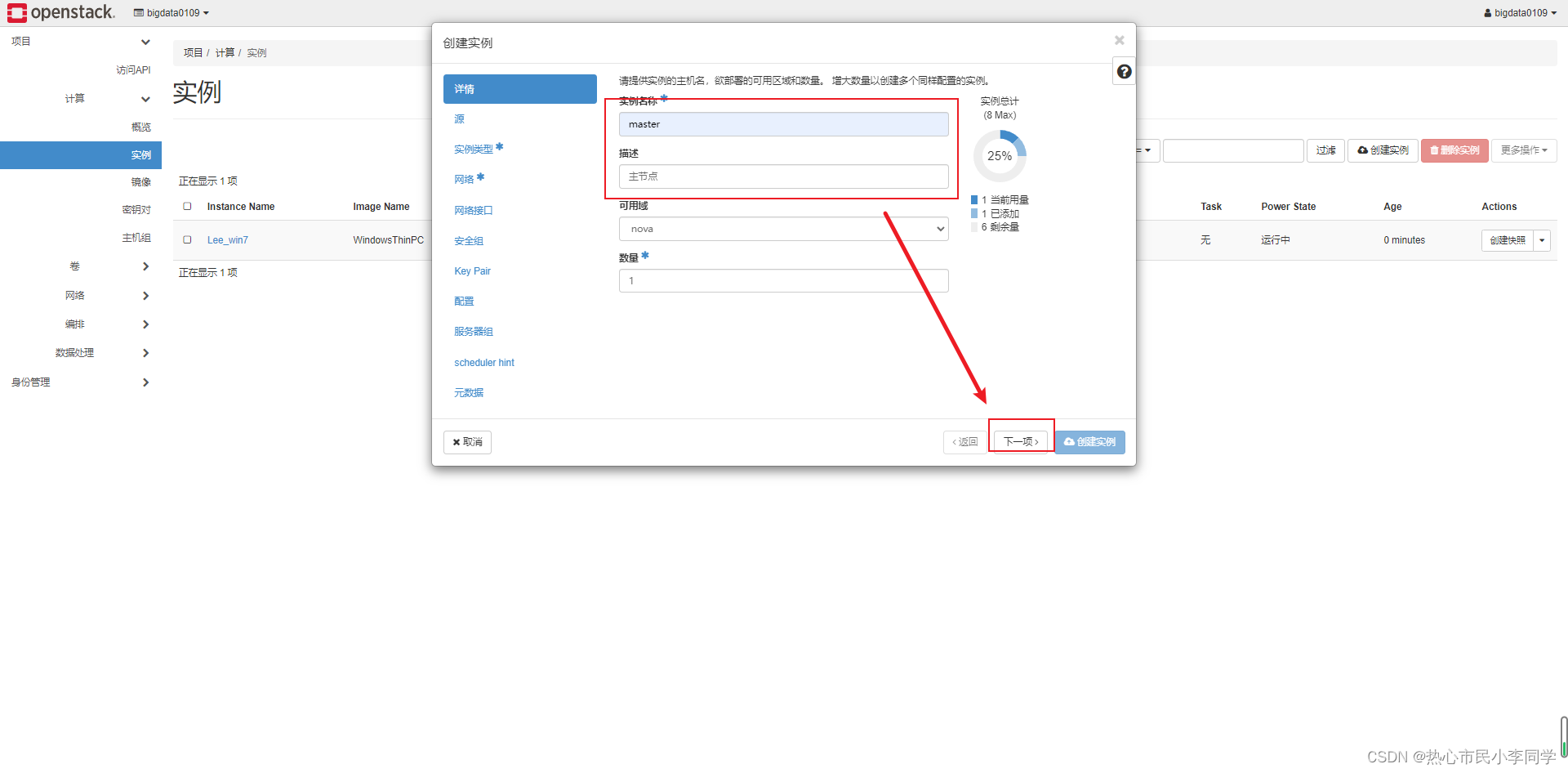Click 创建实例 button in the page toolbar
This screenshot has height=773, width=1568.
pyautogui.click(x=1383, y=150)
